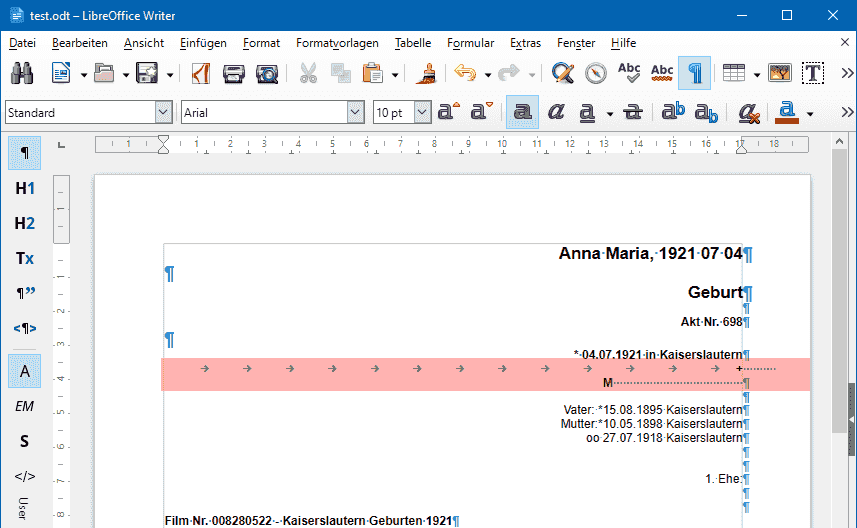Open the Arial font name dropdown
The image size is (857, 528).
point(355,113)
